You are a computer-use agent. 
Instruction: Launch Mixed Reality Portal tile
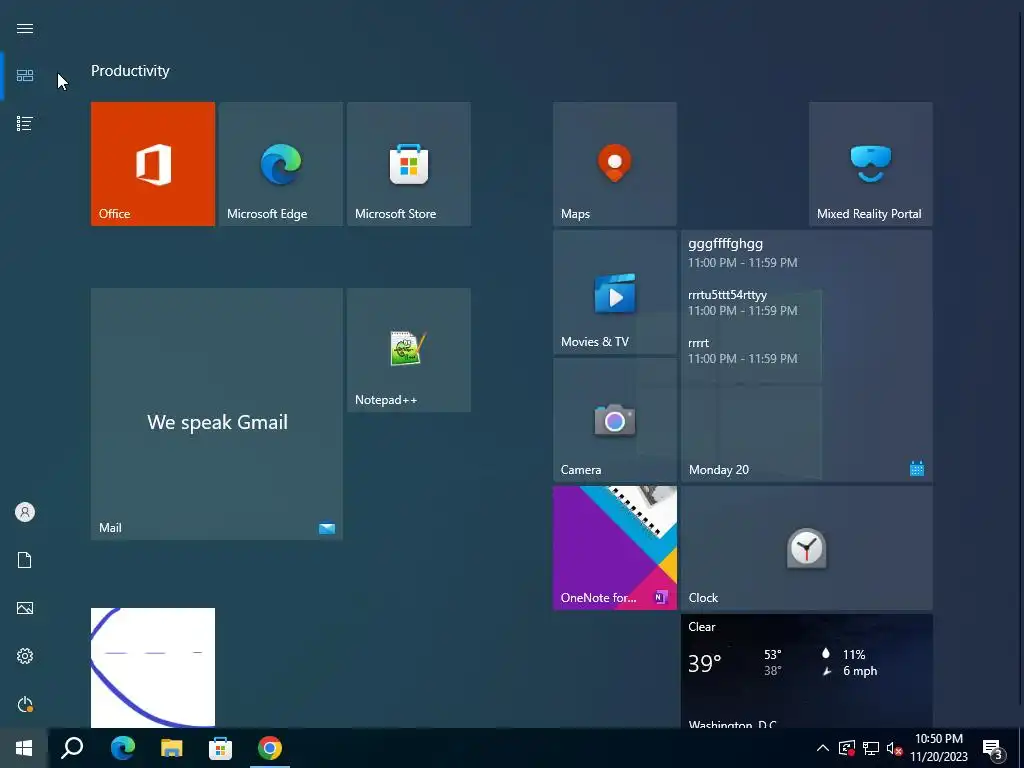click(x=871, y=164)
